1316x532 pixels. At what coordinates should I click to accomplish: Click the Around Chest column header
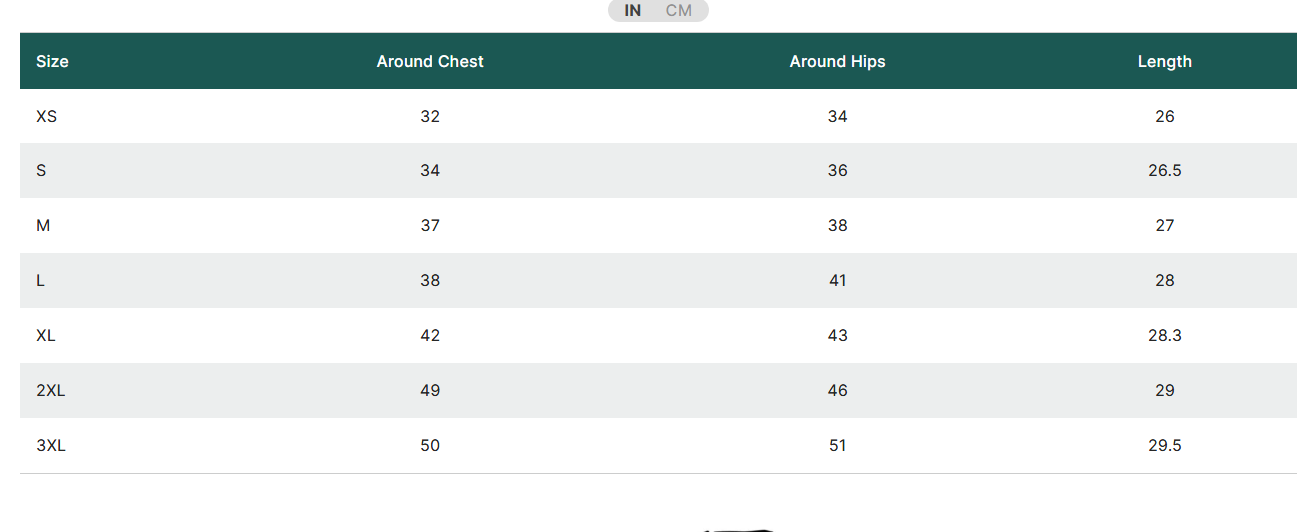(430, 61)
